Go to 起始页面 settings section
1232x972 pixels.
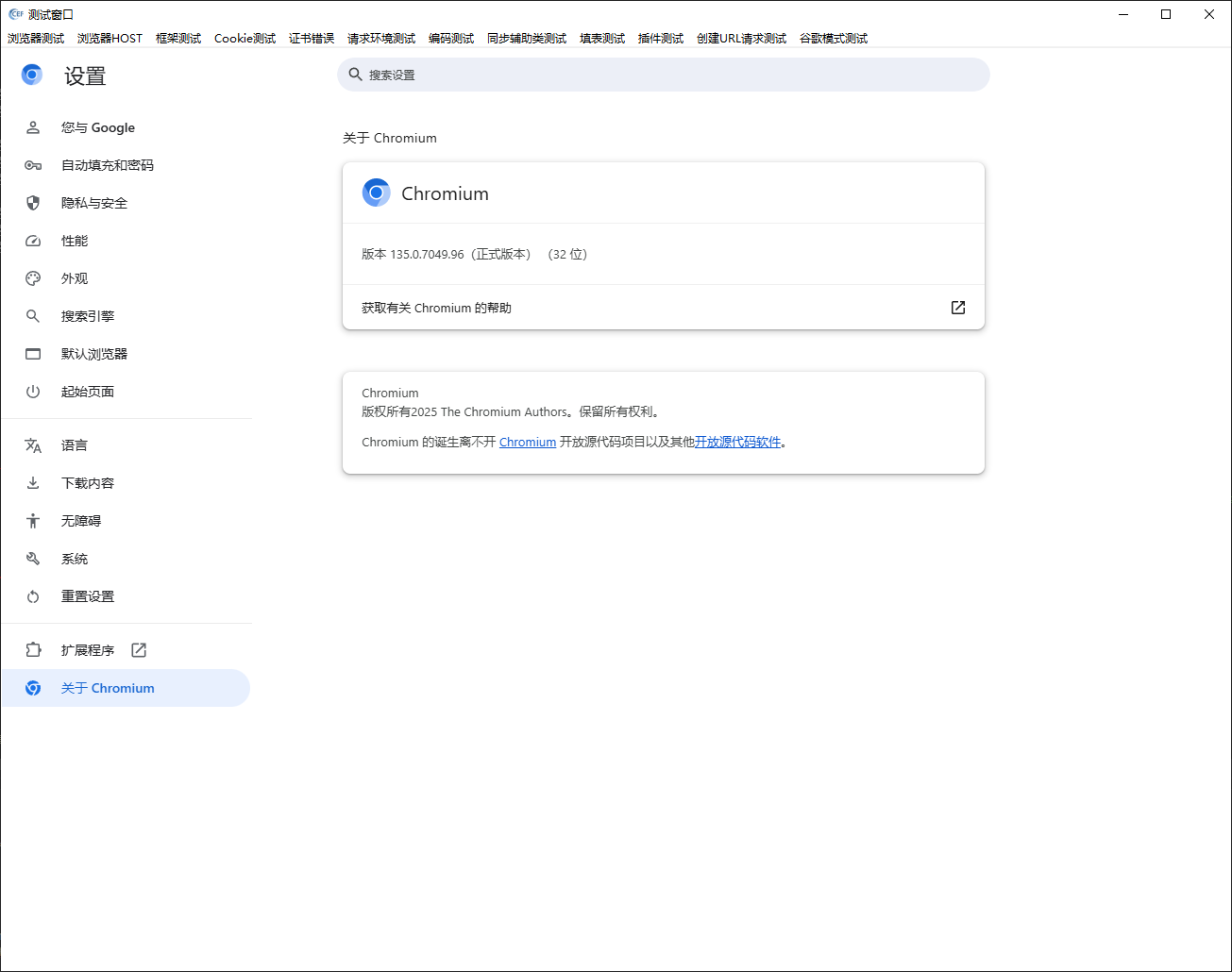[x=125, y=392]
